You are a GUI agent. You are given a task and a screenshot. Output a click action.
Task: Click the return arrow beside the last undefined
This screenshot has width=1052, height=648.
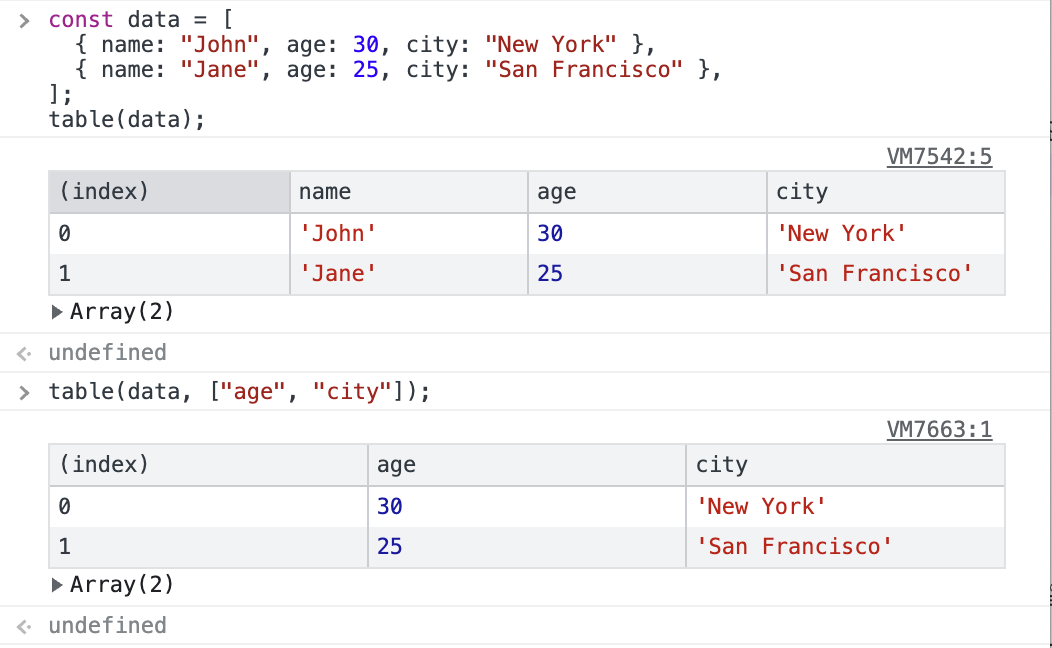(24, 626)
